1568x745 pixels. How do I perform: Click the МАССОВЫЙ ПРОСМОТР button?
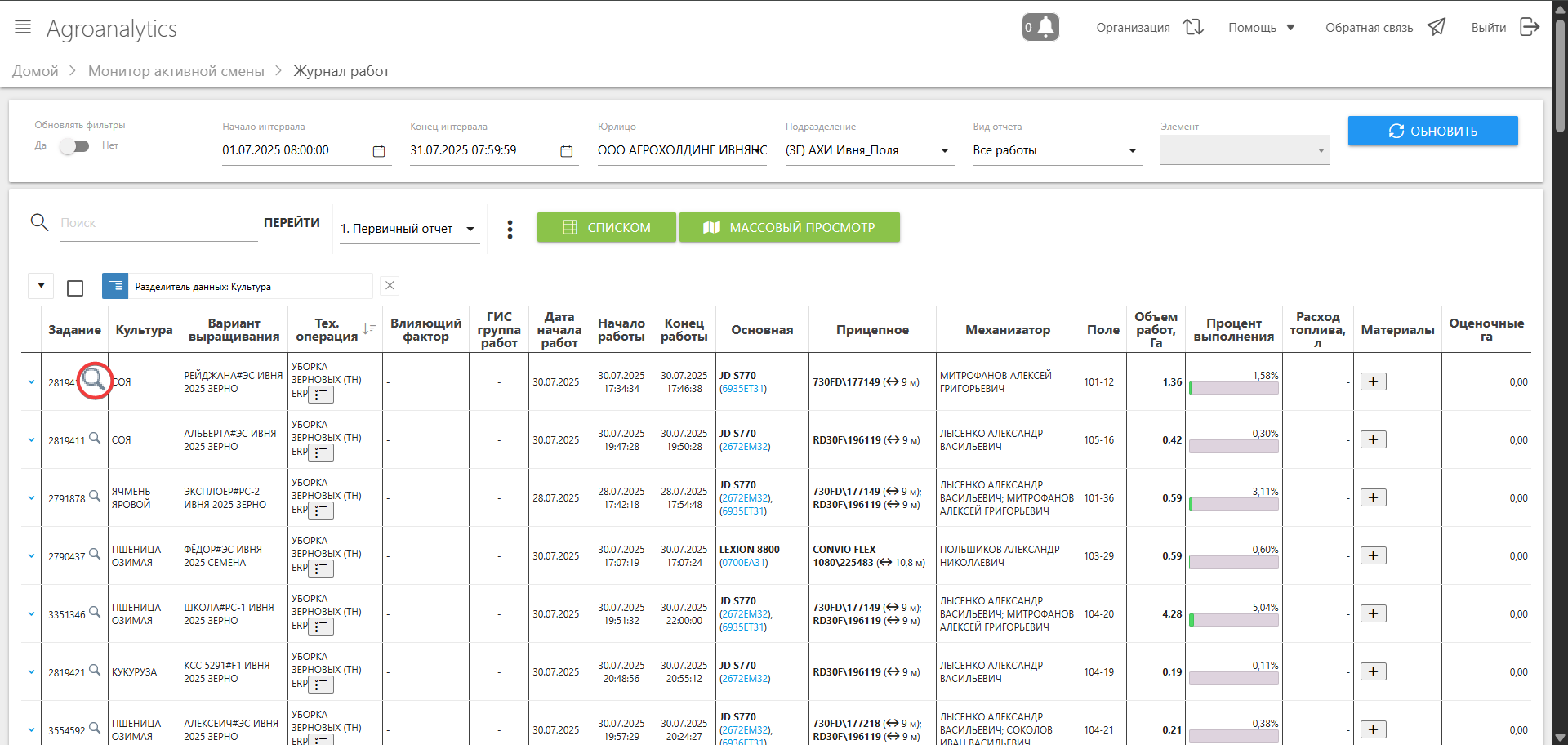coord(789,227)
